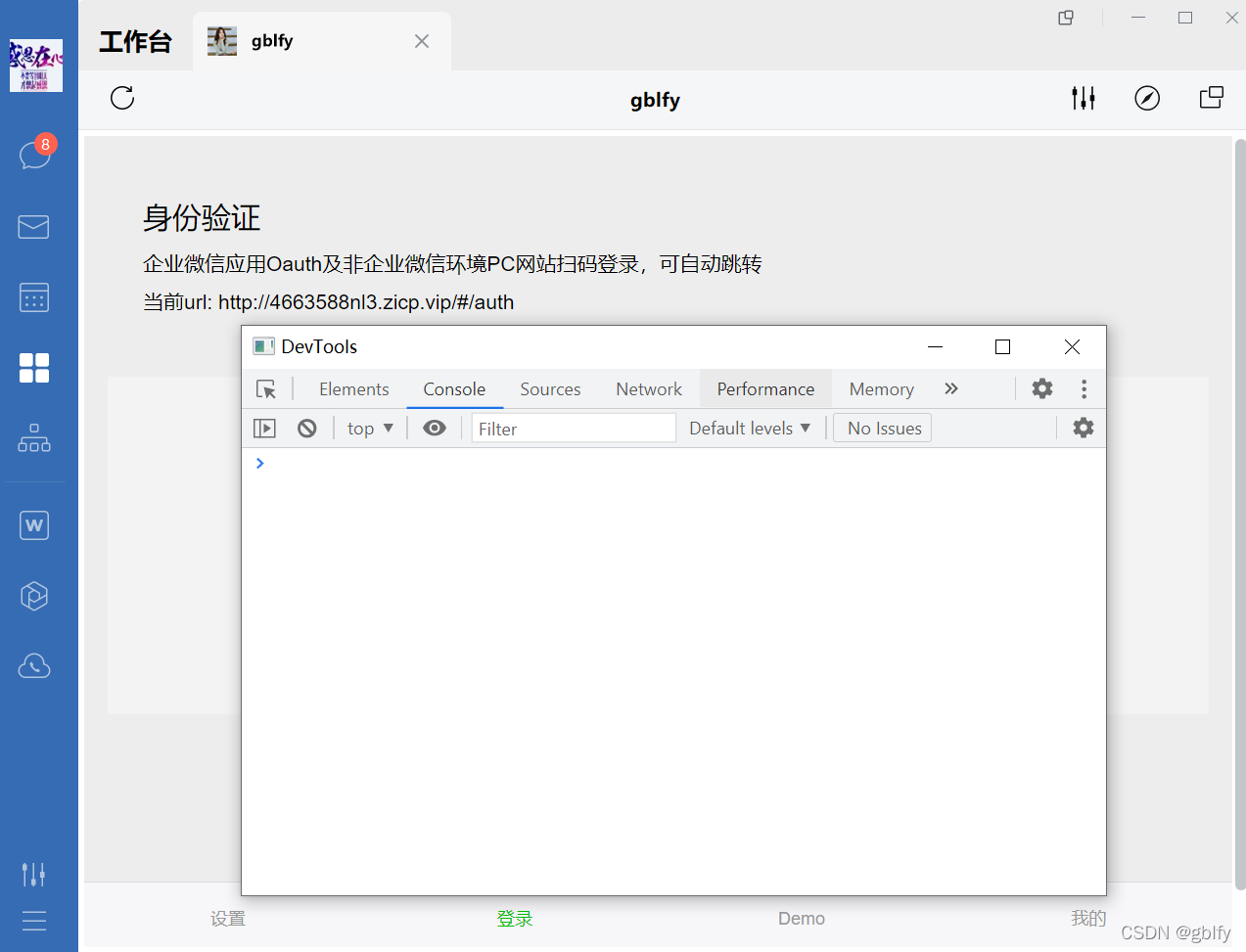The image size is (1246, 952).
Task: Open the contacts organization icon
Action: pyautogui.click(x=33, y=438)
